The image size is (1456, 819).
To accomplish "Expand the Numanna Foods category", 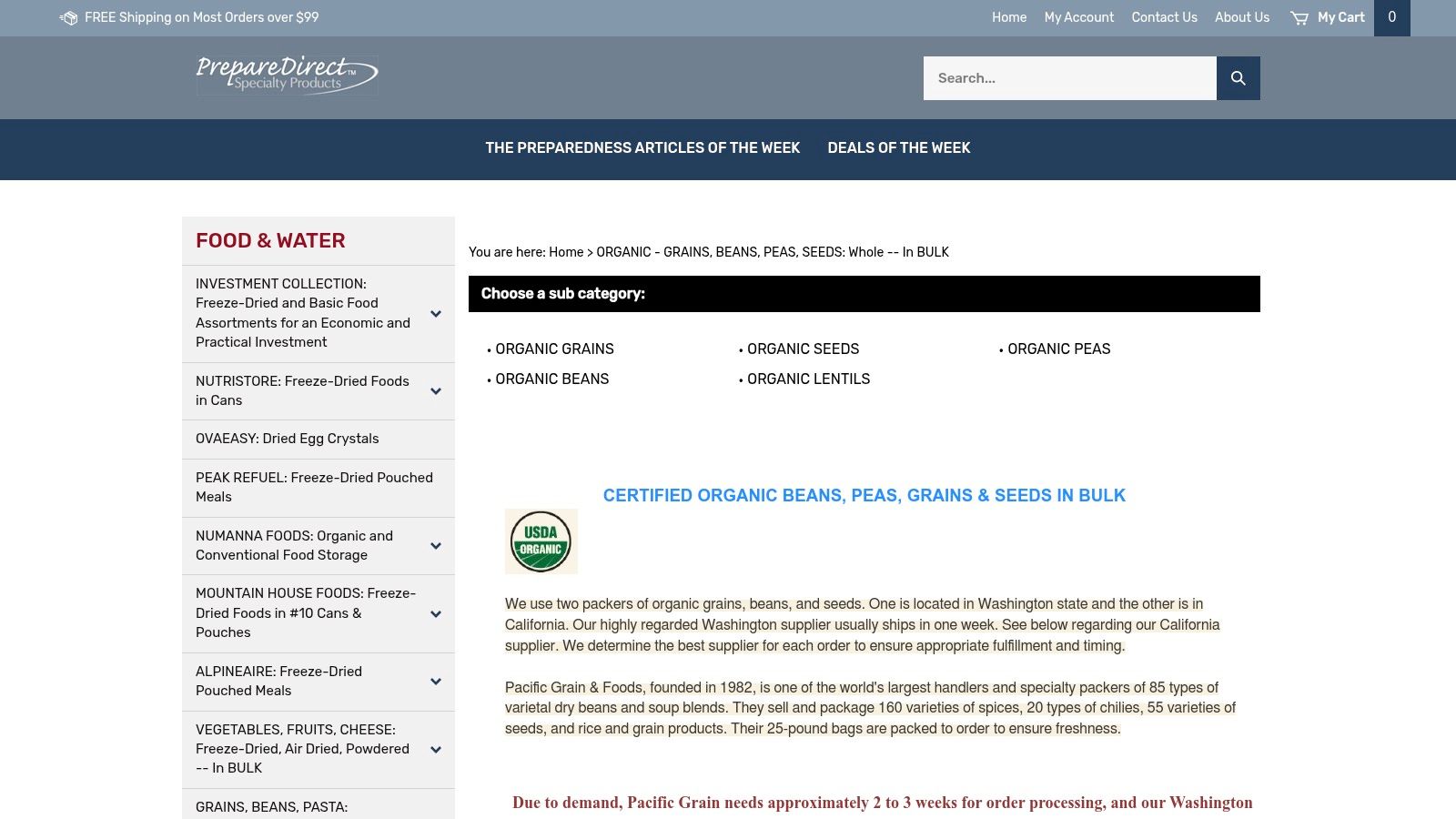I will (x=436, y=546).
